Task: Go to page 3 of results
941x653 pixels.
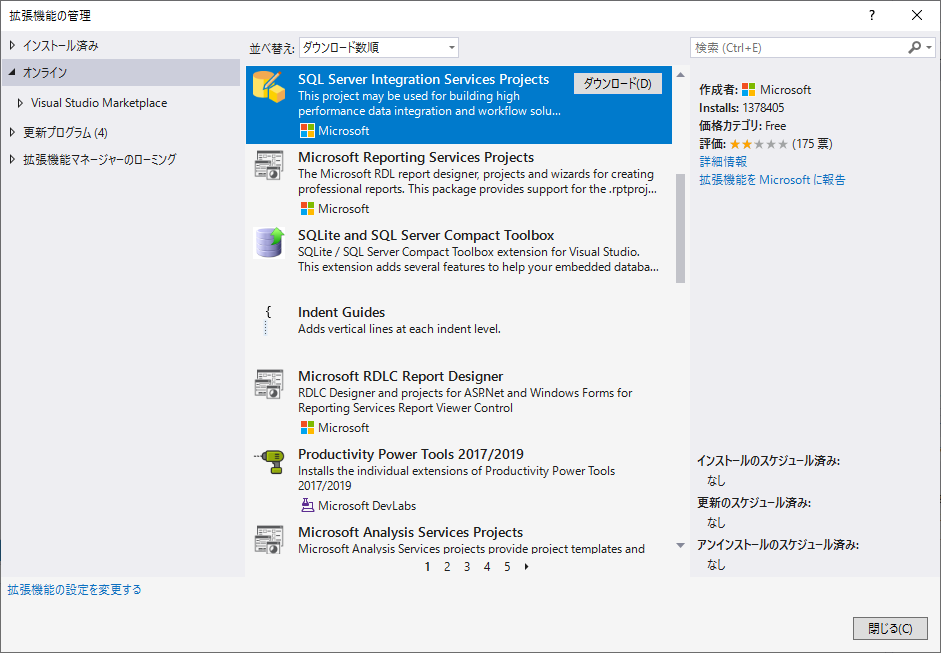Action: click(x=467, y=567)
